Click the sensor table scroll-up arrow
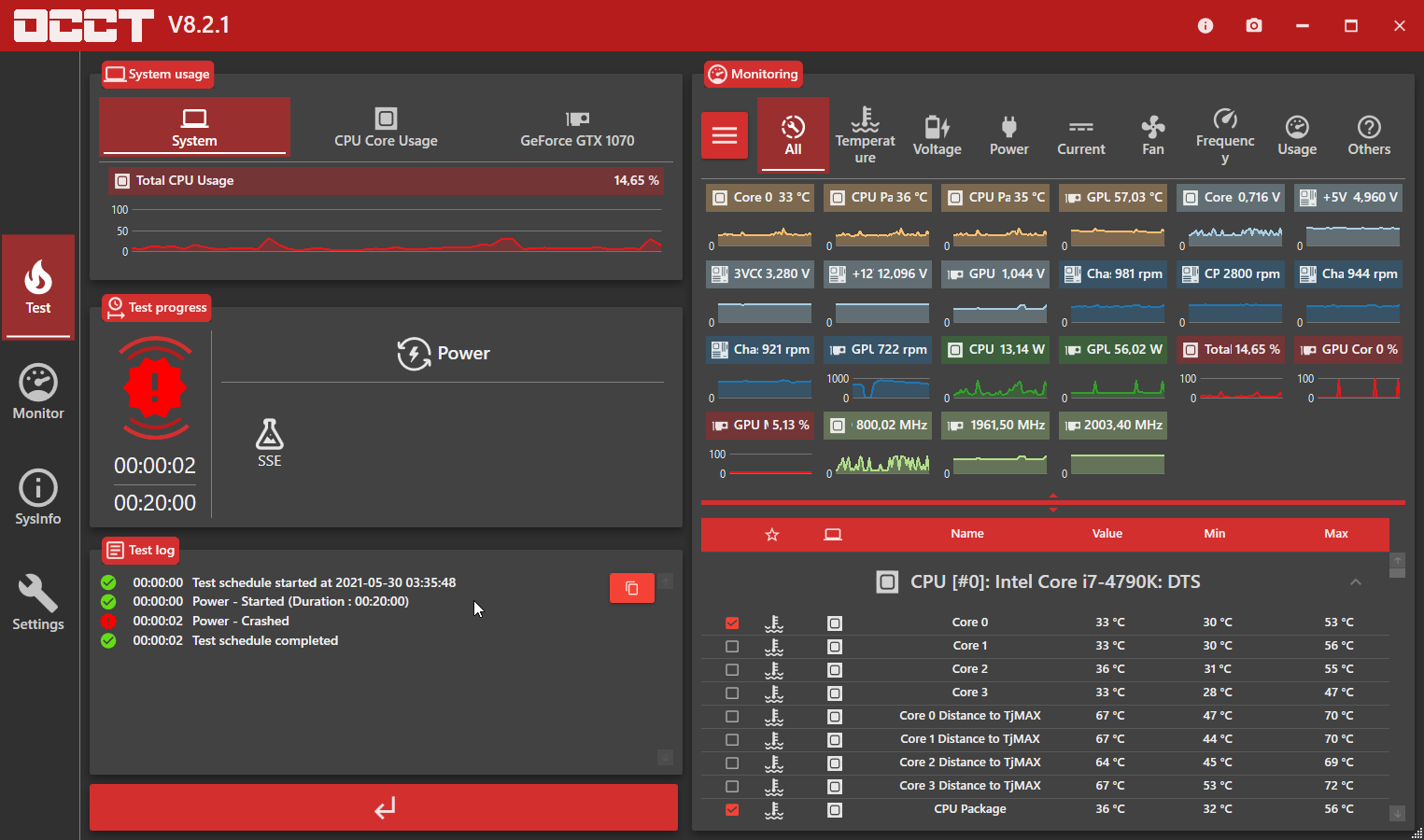The height and width of the screenshot is (840, 1424). pos(1397,560)
